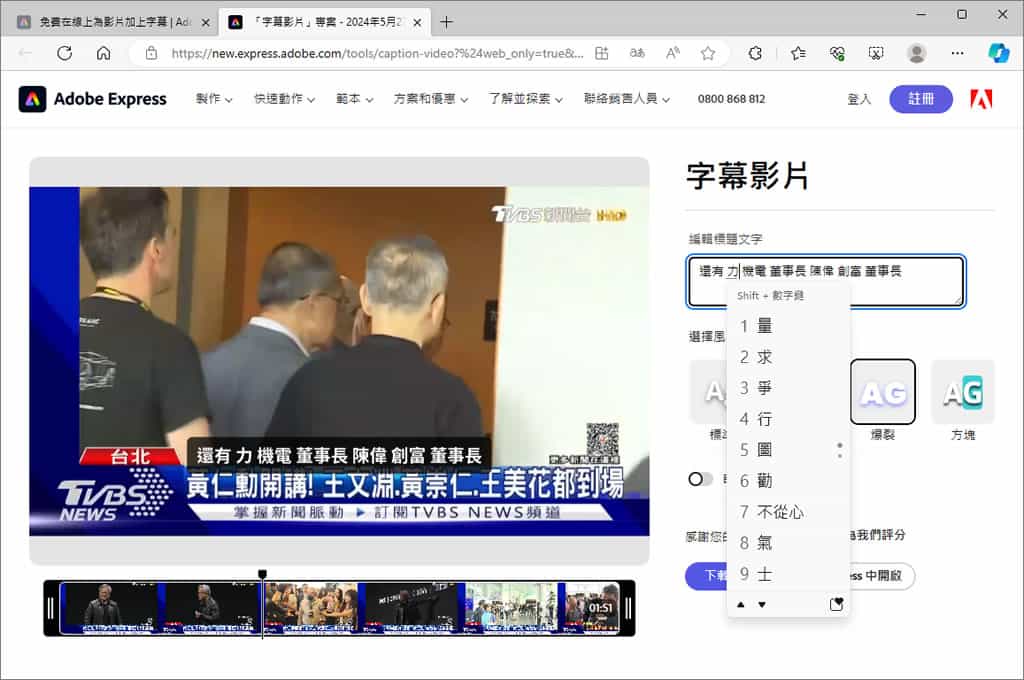This screenshot has width=1024, height=680.
Task: Go to previous IME candidate page arrow
Action: pos(741,605)
